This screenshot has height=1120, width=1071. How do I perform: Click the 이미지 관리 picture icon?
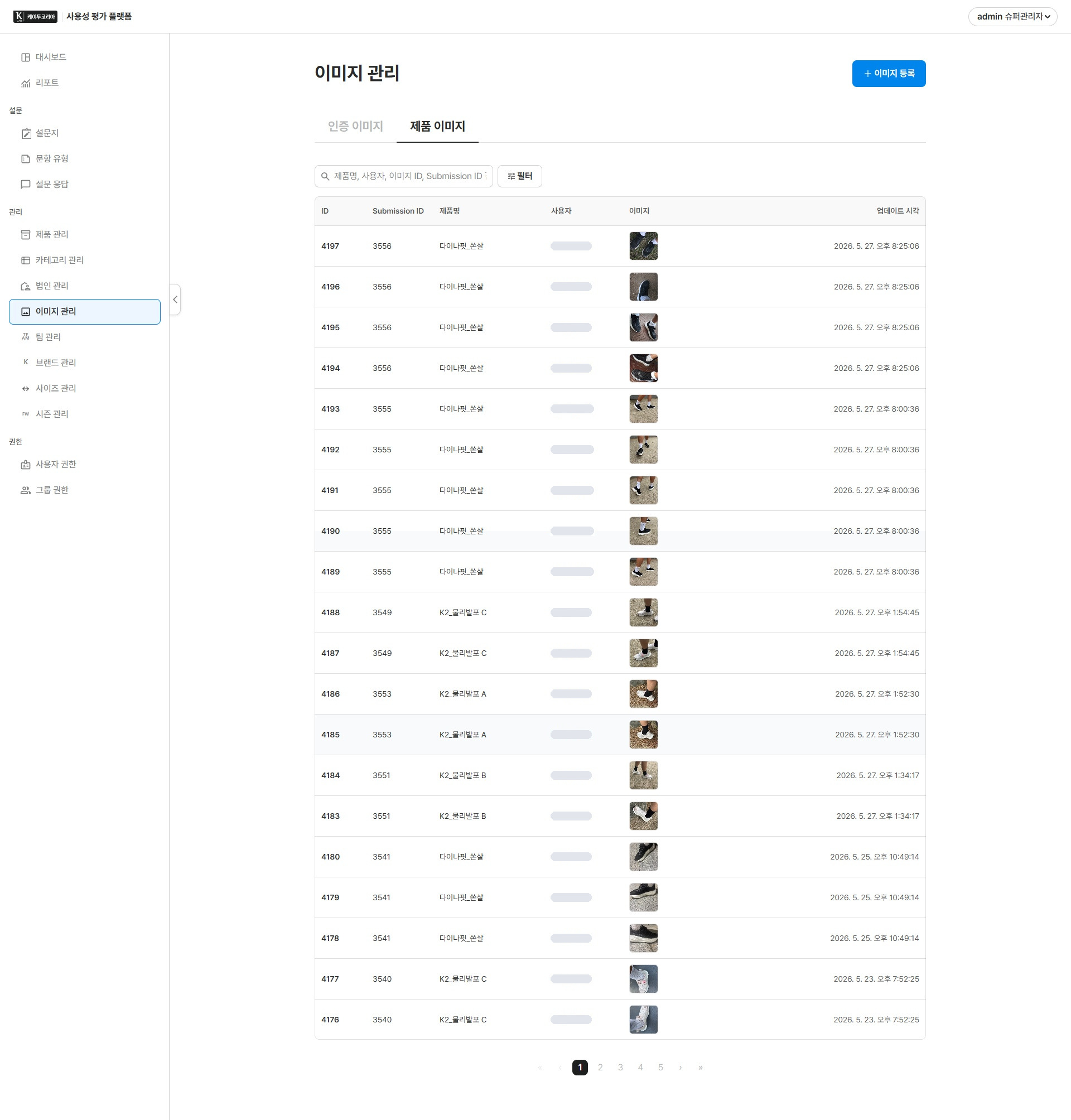point(26,312)
